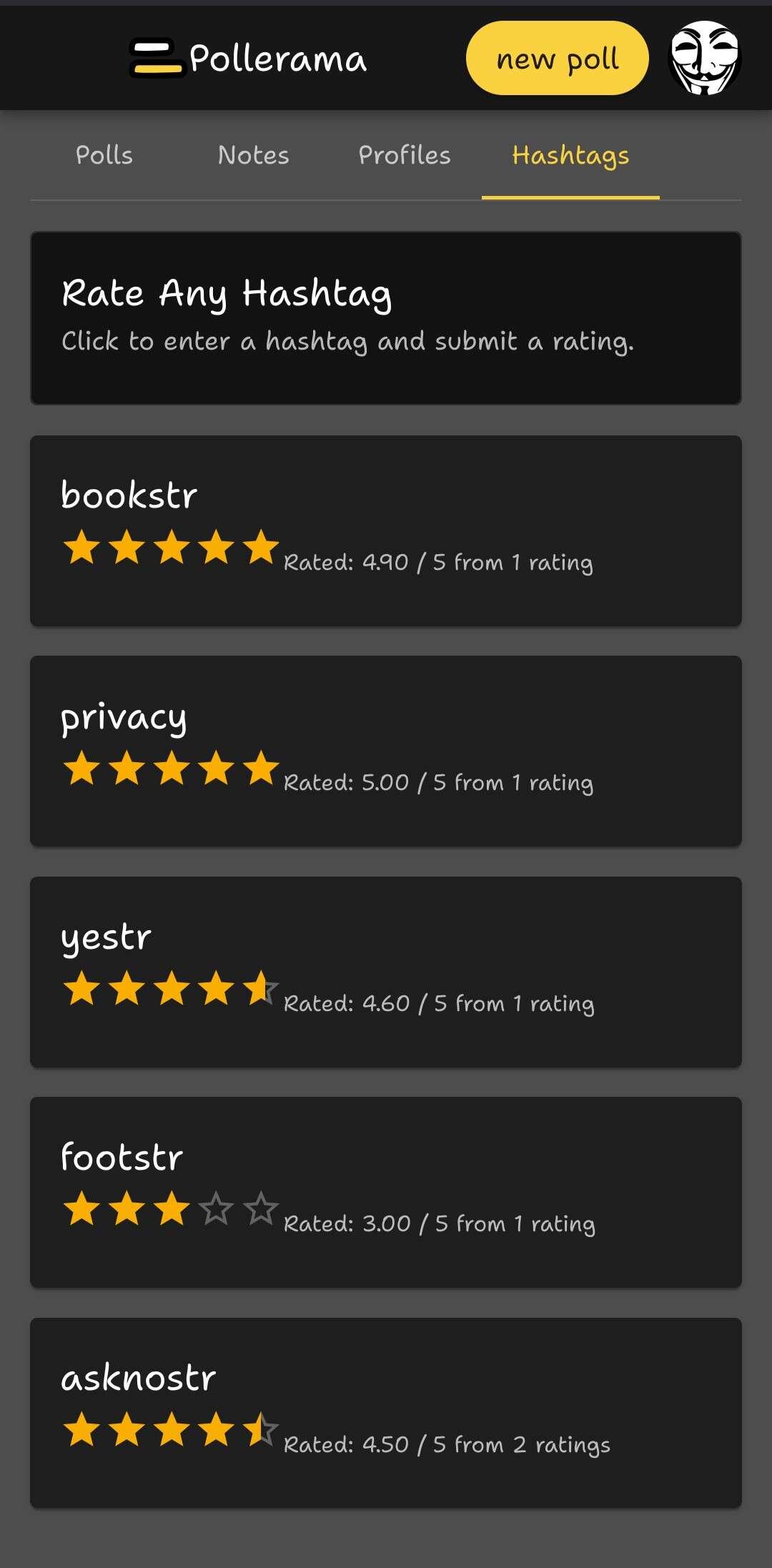Click the Pollerama logo icon
The image size is (772, 1568).
pos(157,58)
